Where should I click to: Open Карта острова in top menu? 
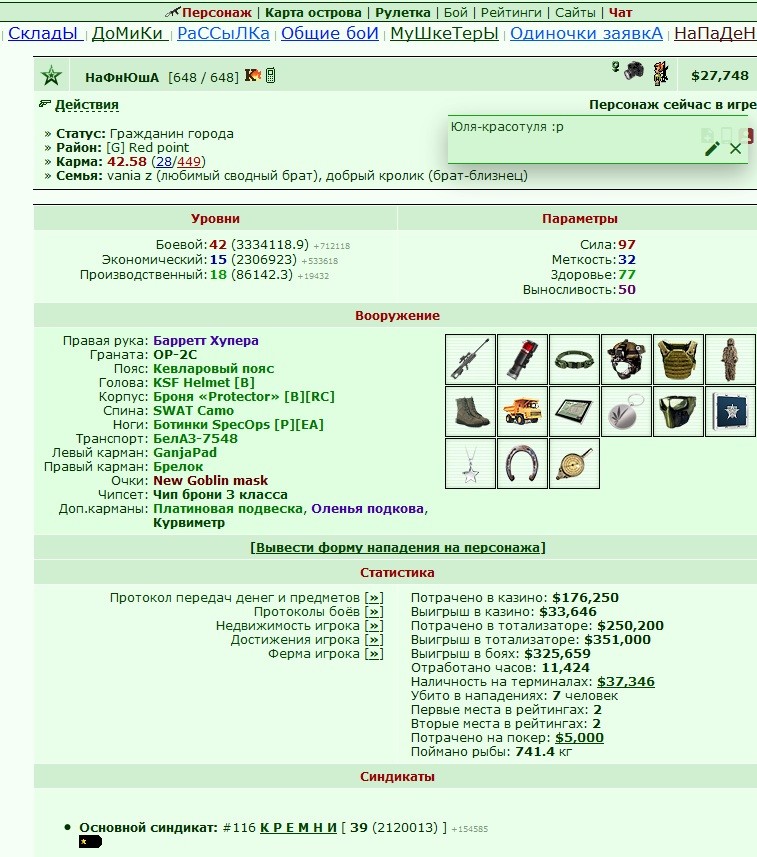click(313, 12)
